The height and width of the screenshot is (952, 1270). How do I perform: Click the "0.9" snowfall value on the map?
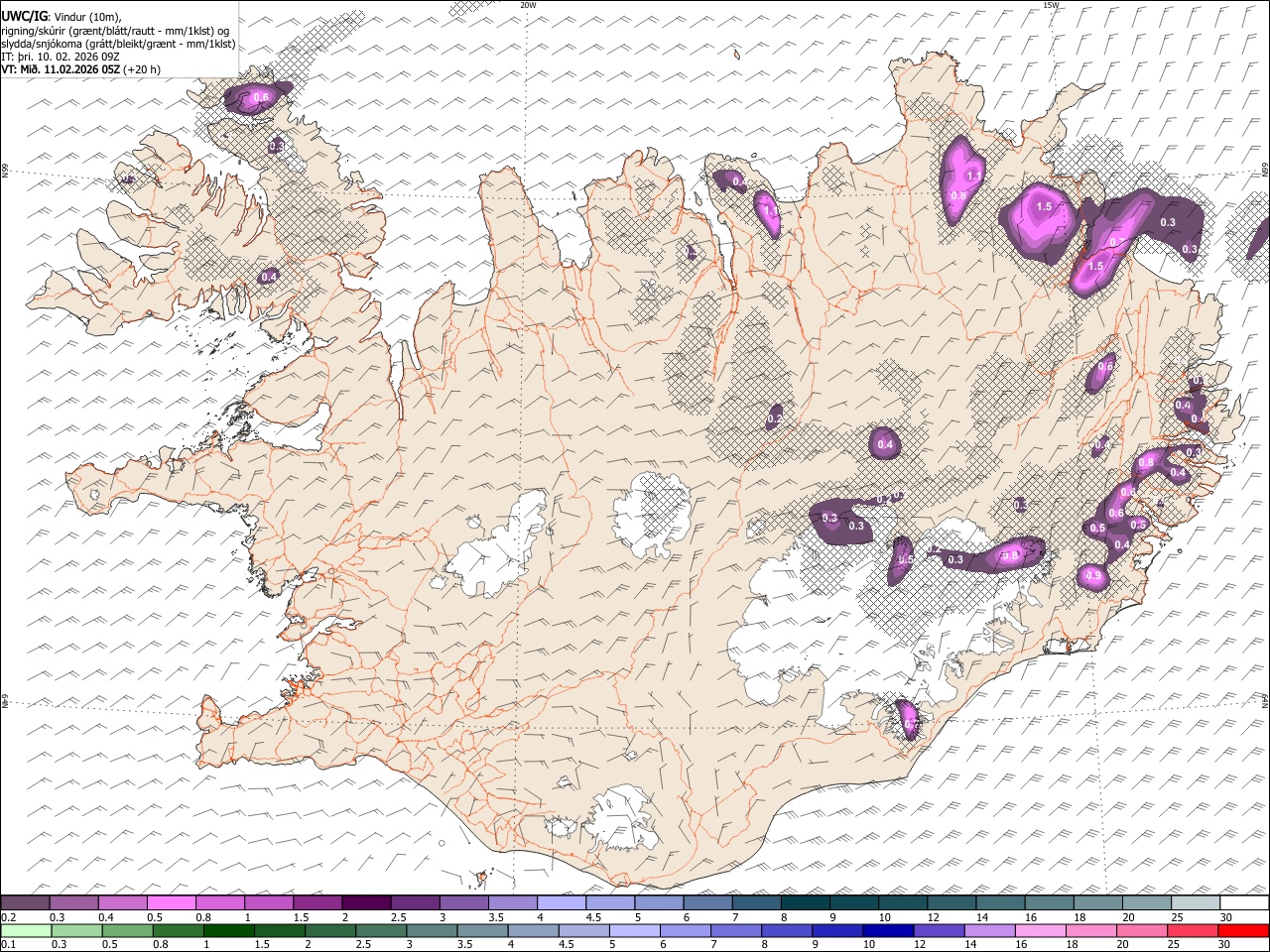click(x=1093, y=576)
